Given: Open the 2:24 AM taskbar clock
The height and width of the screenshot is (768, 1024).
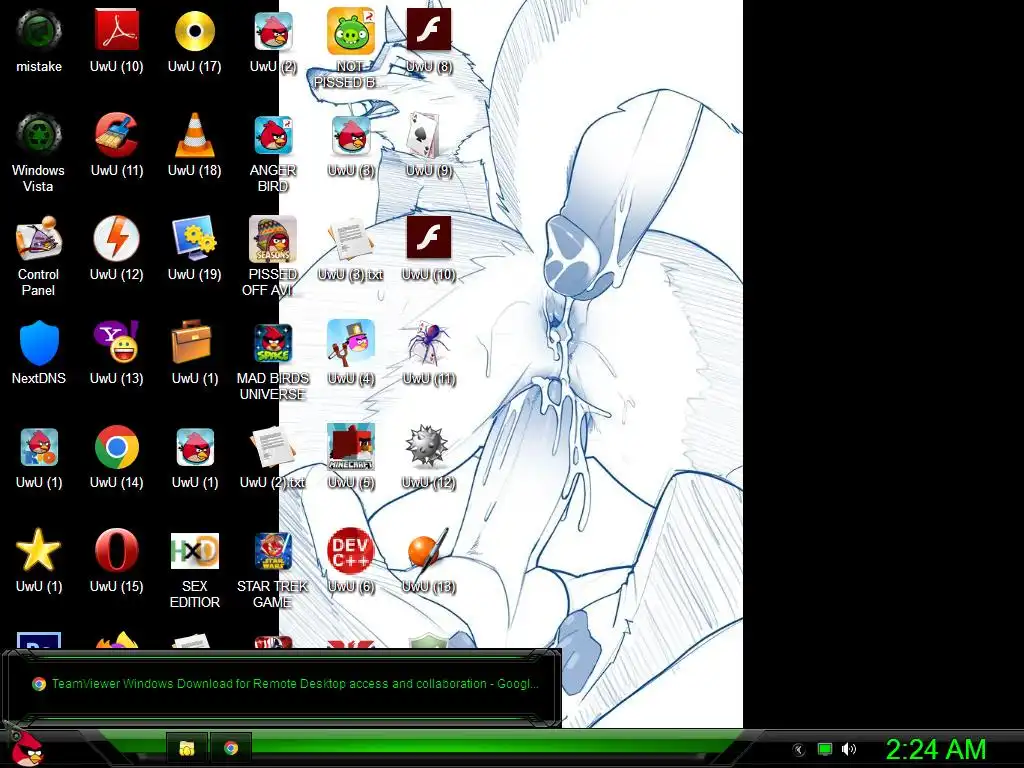Looking at the screenshot, I should click(x=936, y=749).
